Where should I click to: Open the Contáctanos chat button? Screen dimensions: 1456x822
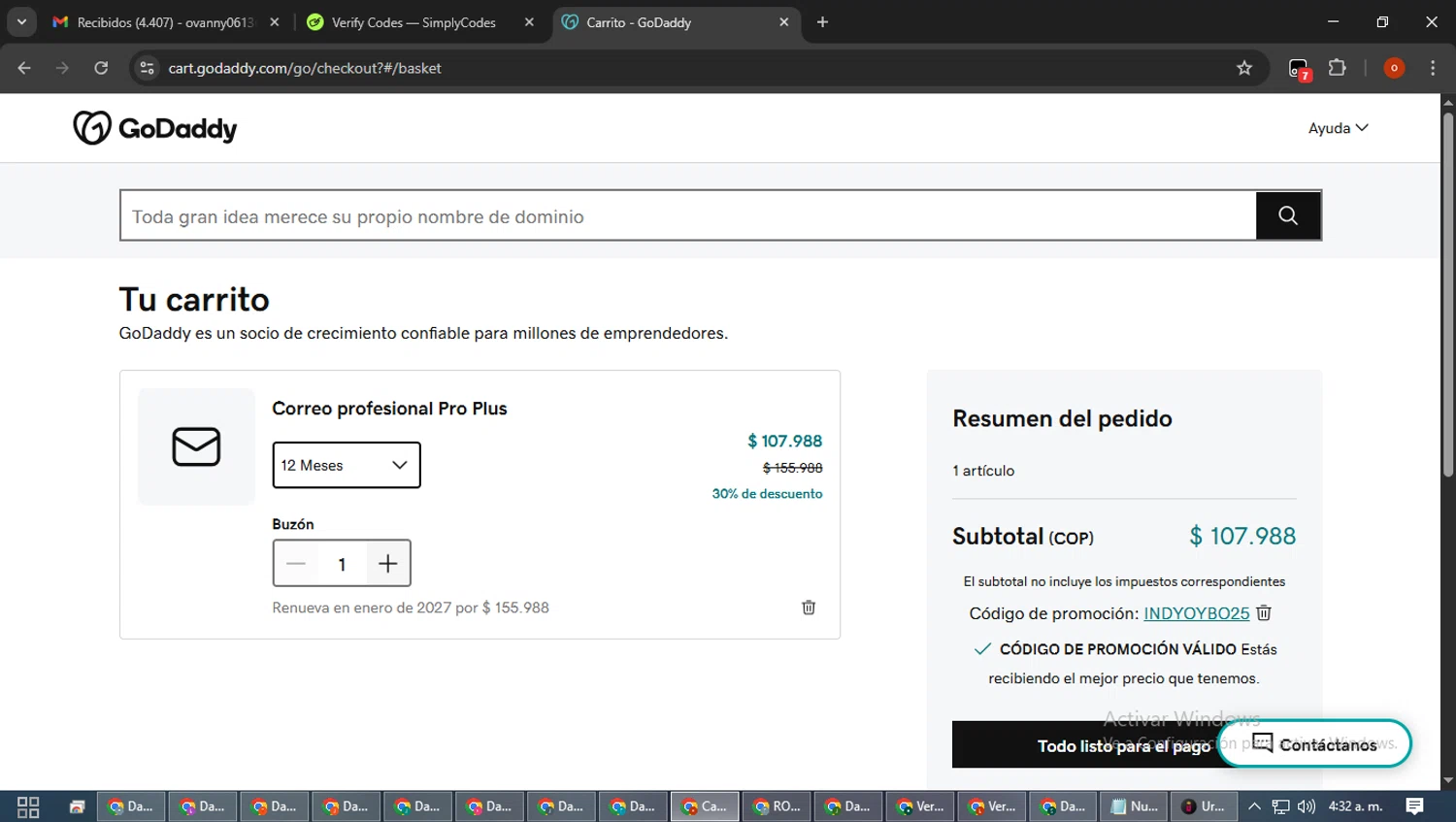click(x=1314, y=744)
